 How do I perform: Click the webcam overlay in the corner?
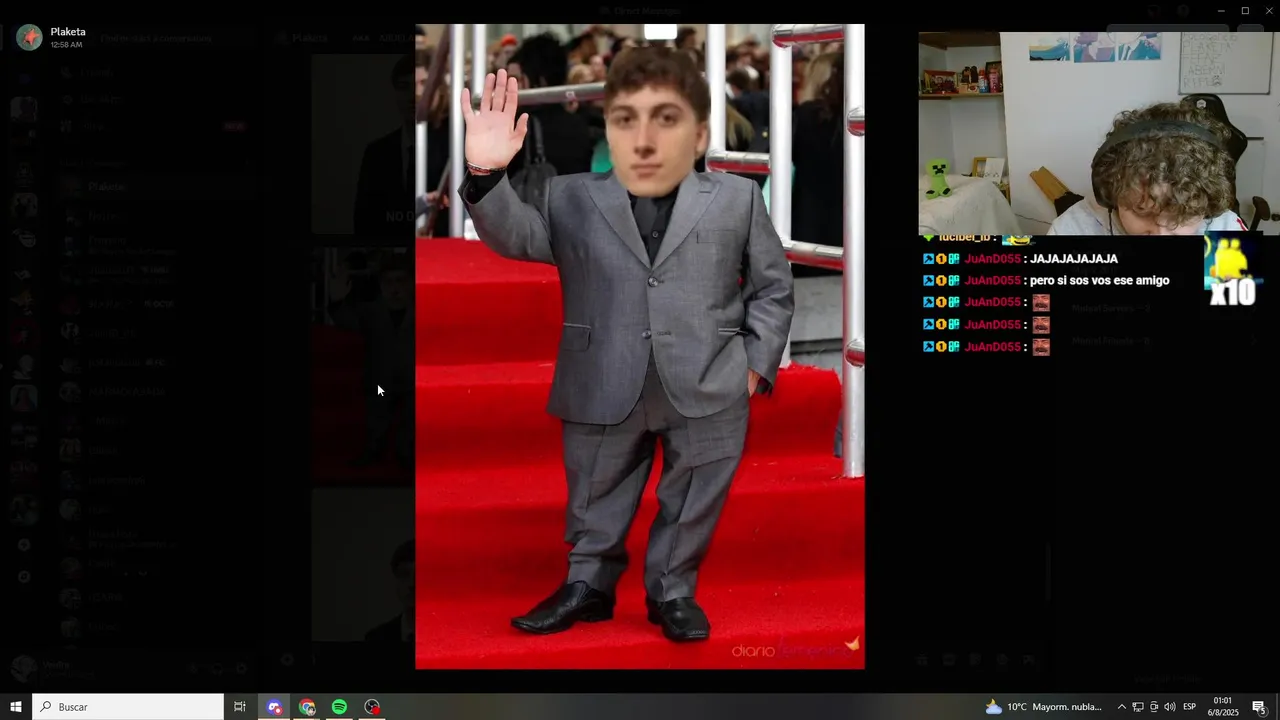[x=1099, y=134]
